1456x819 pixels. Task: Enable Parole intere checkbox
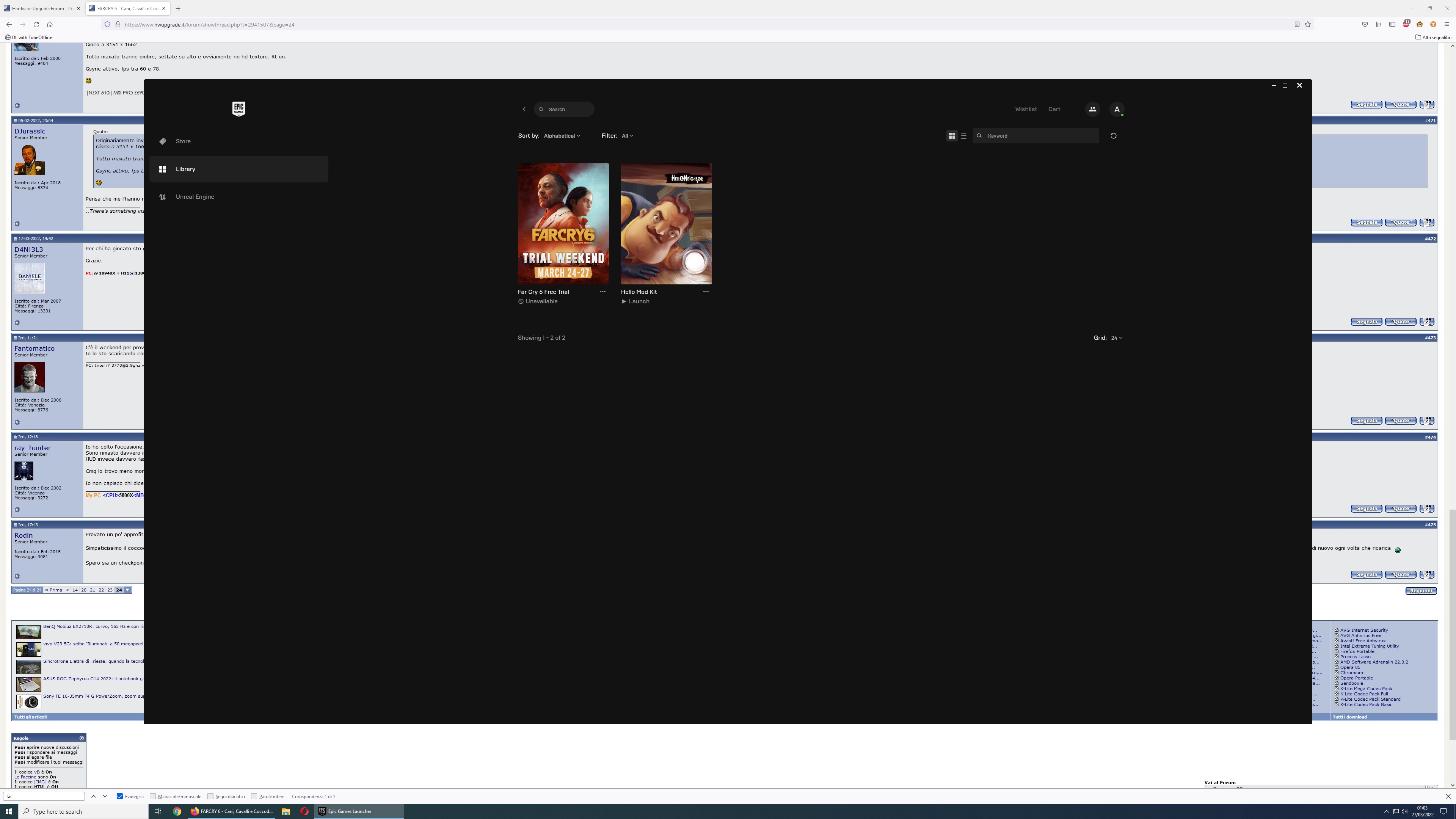pos(254,796)
